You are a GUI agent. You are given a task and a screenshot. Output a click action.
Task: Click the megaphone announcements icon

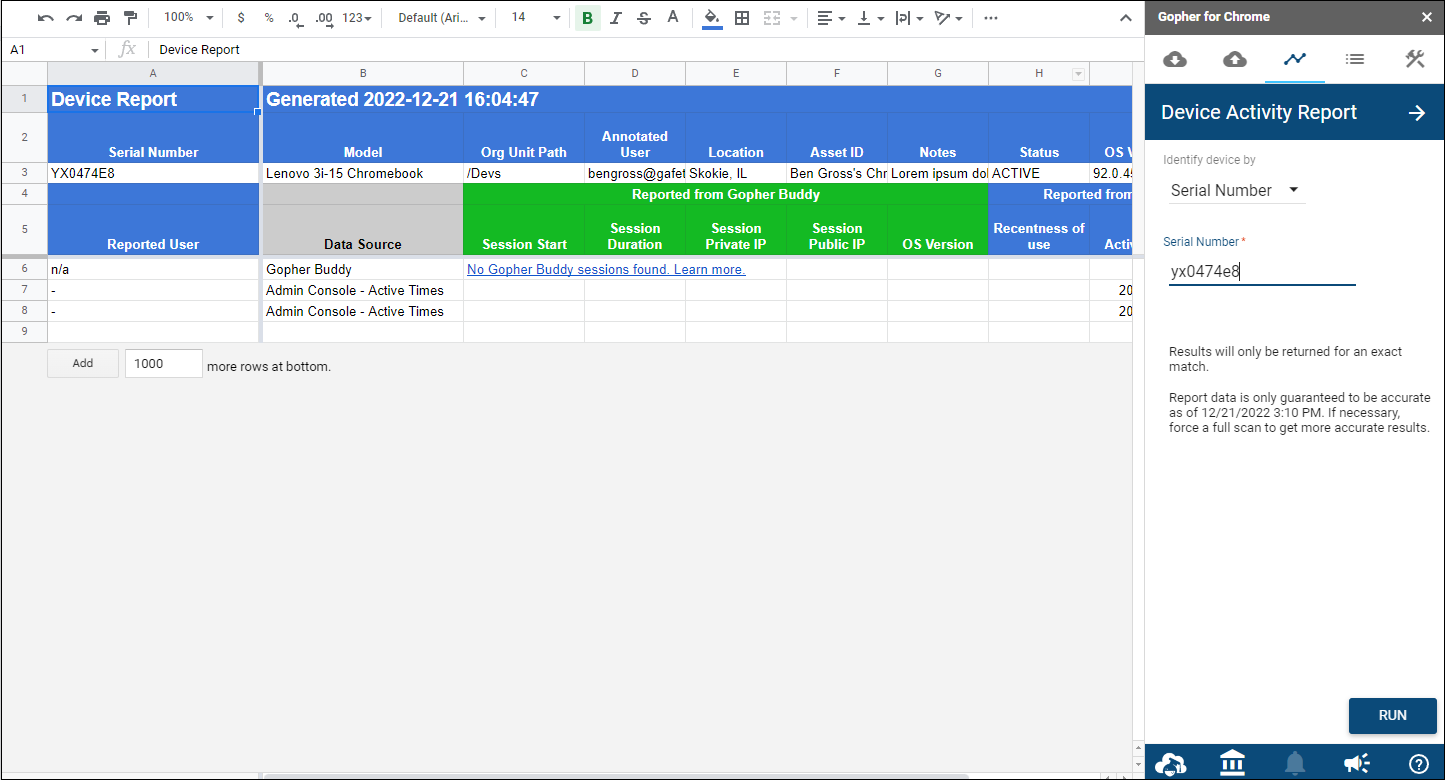pos(1356,764)
